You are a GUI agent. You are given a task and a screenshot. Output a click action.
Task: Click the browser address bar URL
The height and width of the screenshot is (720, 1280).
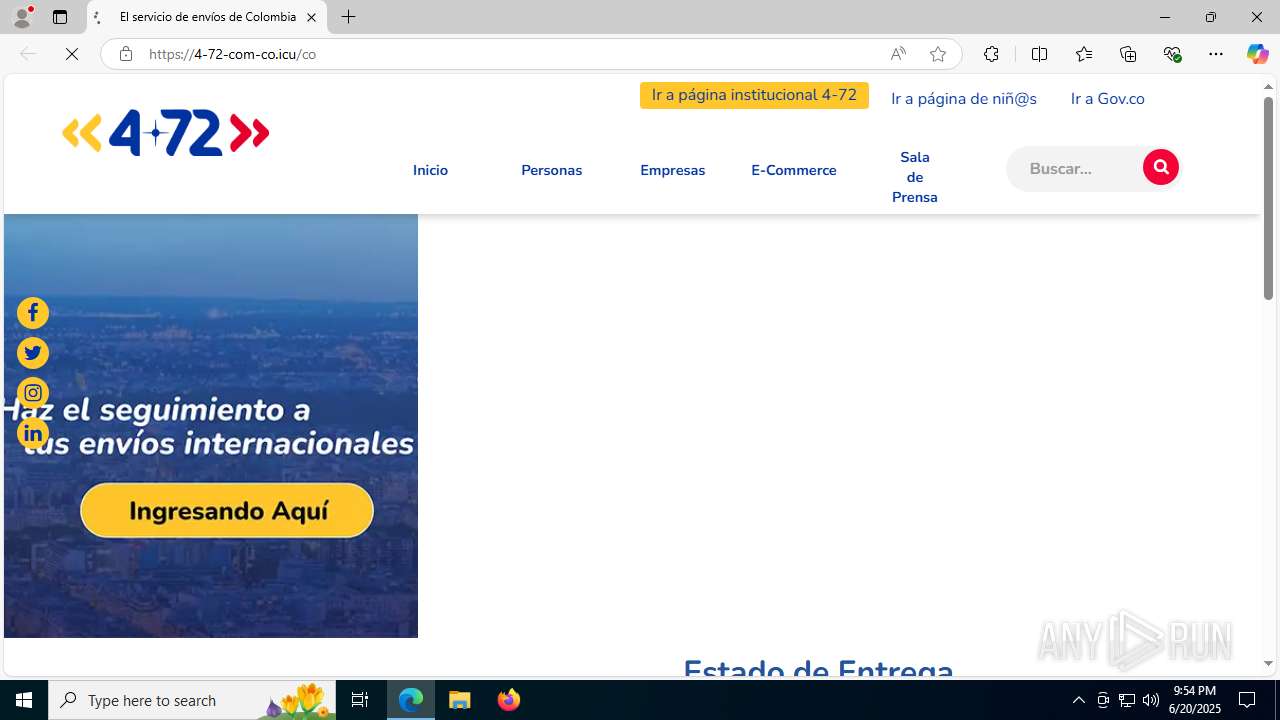232,54
